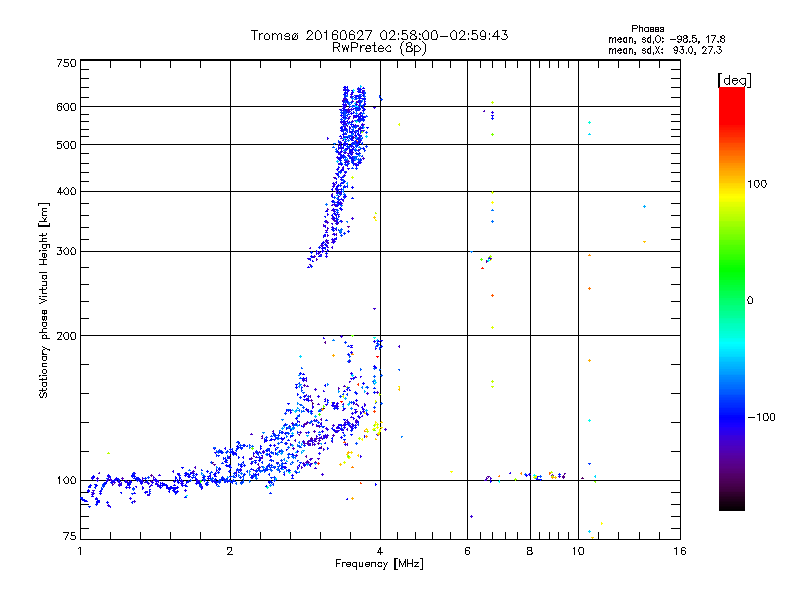Screen dimensions: 800x600
Task: Click the x-axis label "Frequency [MHz]"
Action: coord(379,564)
